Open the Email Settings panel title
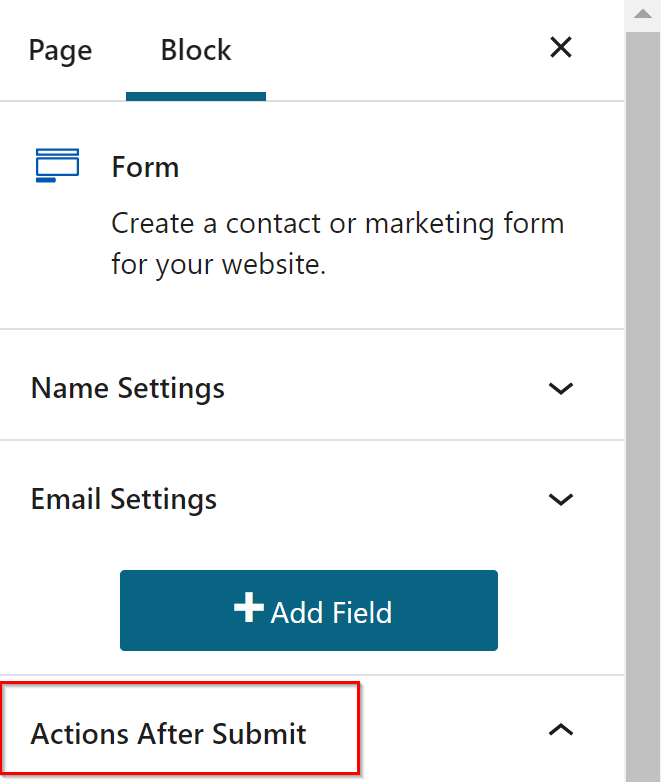661x782 pixels. coord(124,498)
